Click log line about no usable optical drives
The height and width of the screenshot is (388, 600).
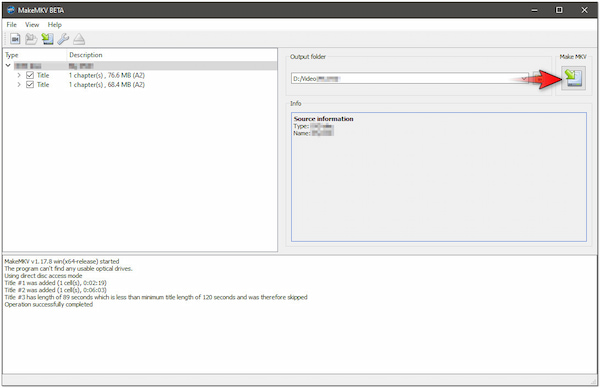pyautogui.click(x=68, y=269)
